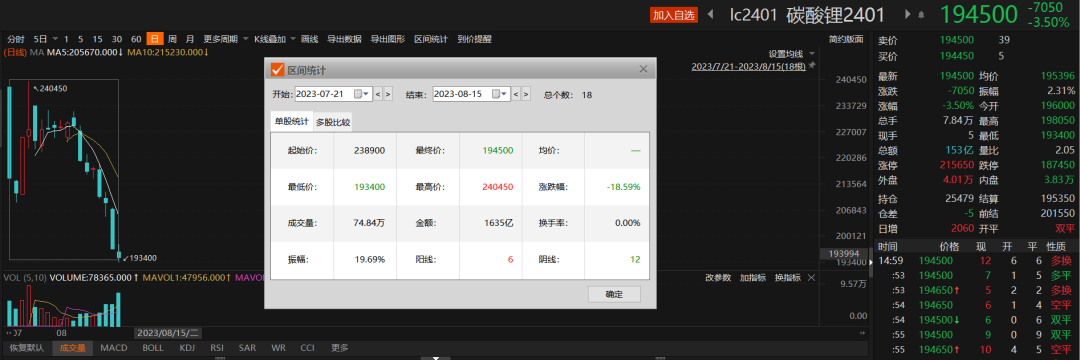Click the price alert bell icon
The height and width of the screenshot is (360, 1080).
tap(921, 14)
